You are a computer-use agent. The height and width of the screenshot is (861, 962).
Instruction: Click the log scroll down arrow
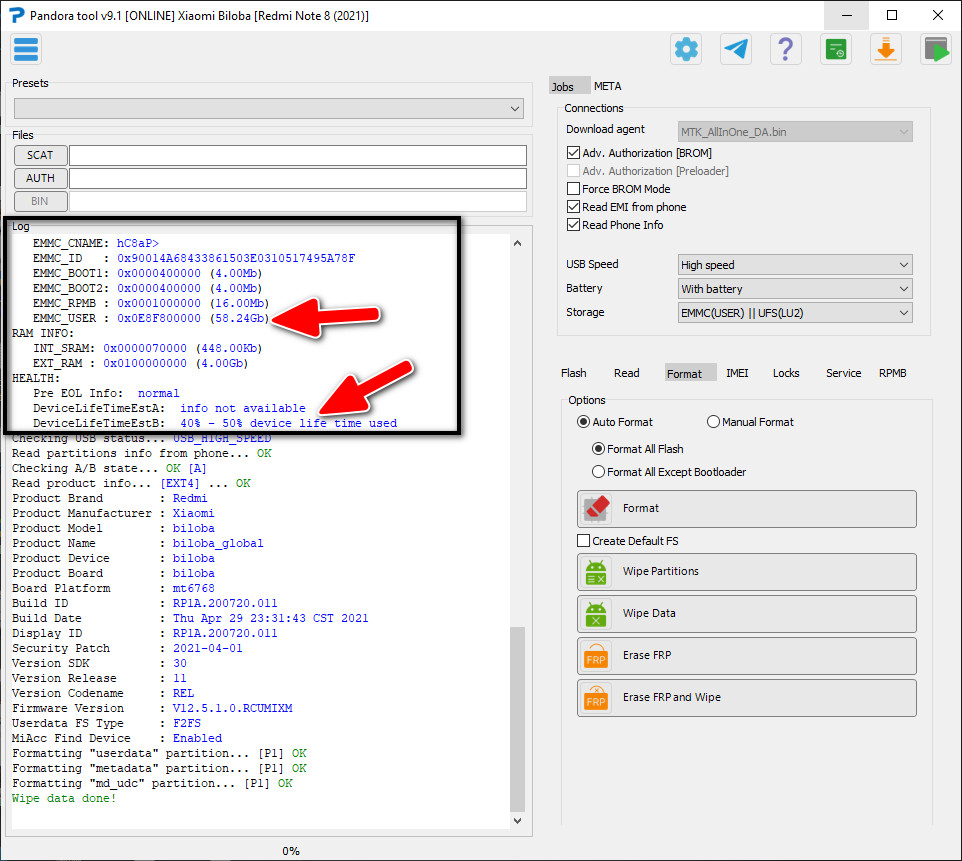(x=517, y=821)
